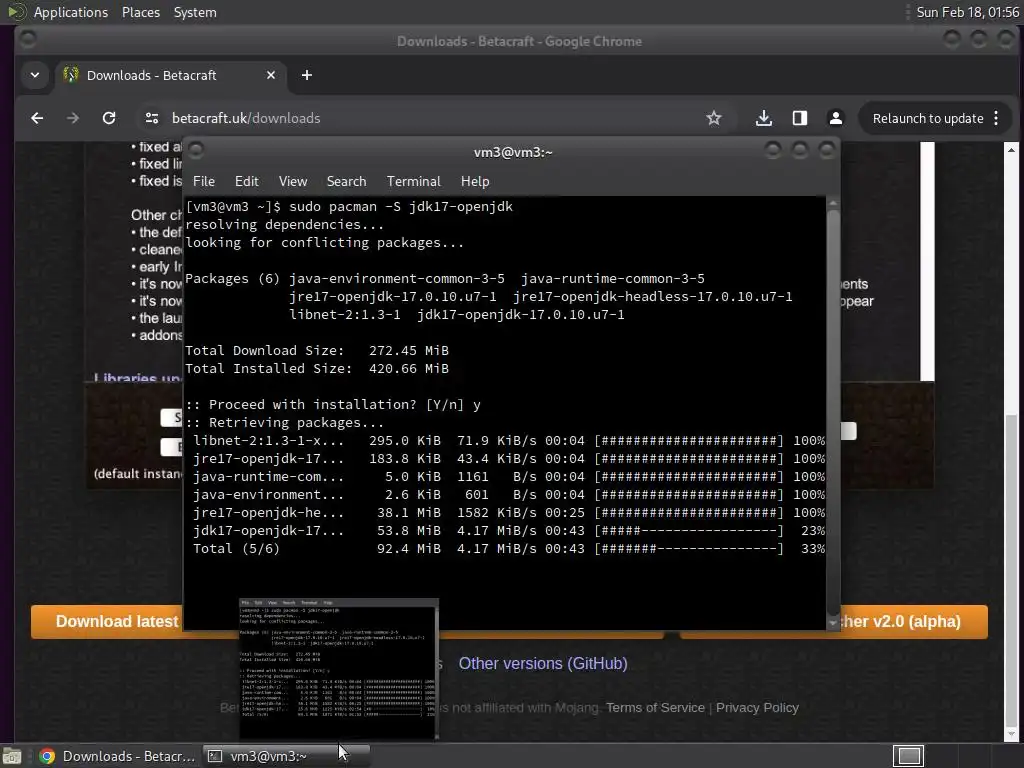Click the workspace switcher in bottom panel
Screen dimensions: 1024x768
[908, 756]
